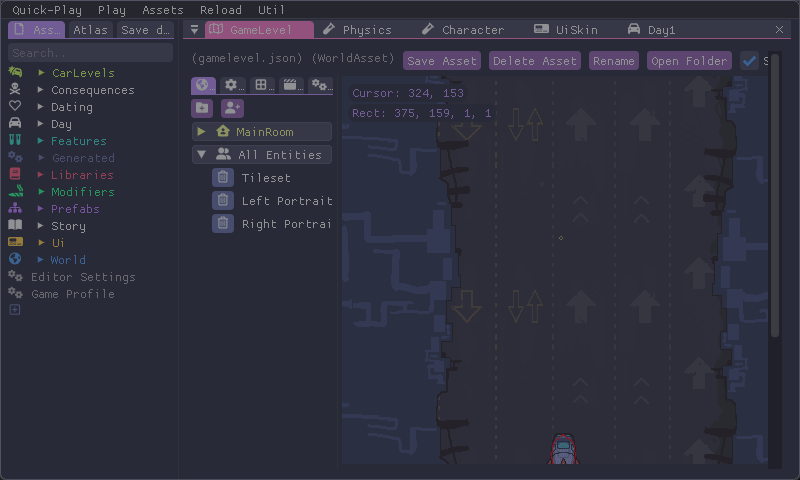Image resolution: width=800 pixels, height=480 pixels.
Task: Click the add new folder icon
Action: coord(203,108)
